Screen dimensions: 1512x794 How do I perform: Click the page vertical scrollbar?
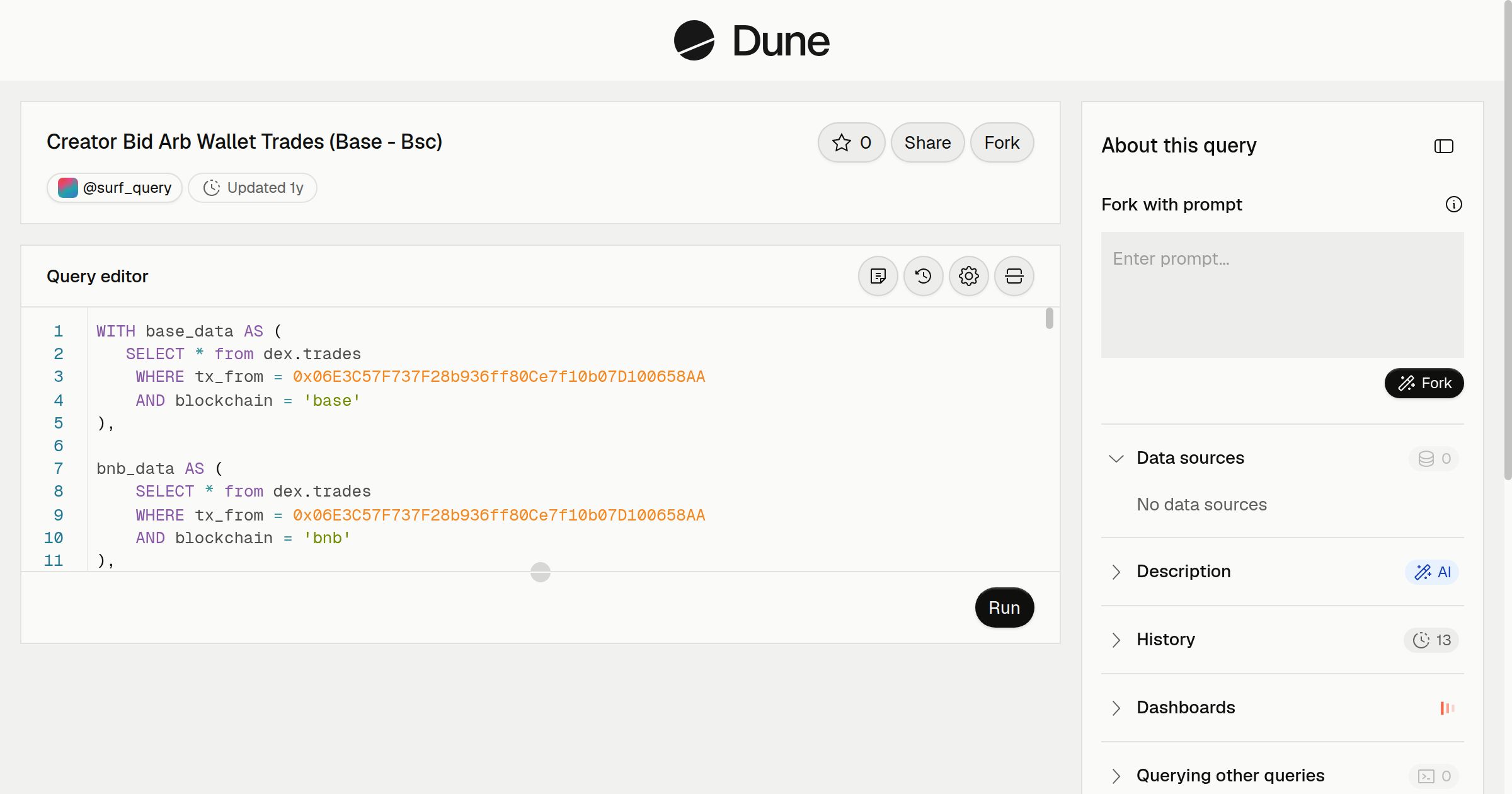tap(1508, 239)
